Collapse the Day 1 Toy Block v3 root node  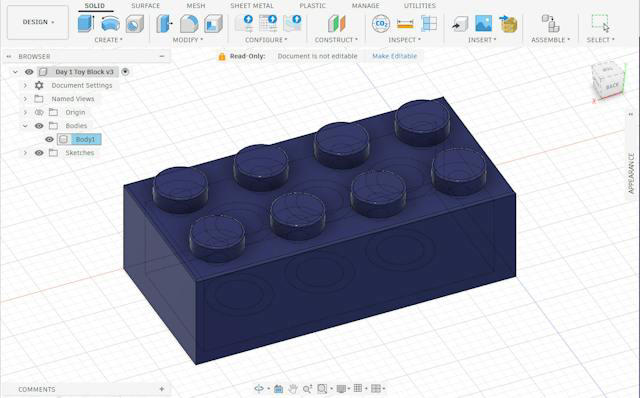[15, 72]
